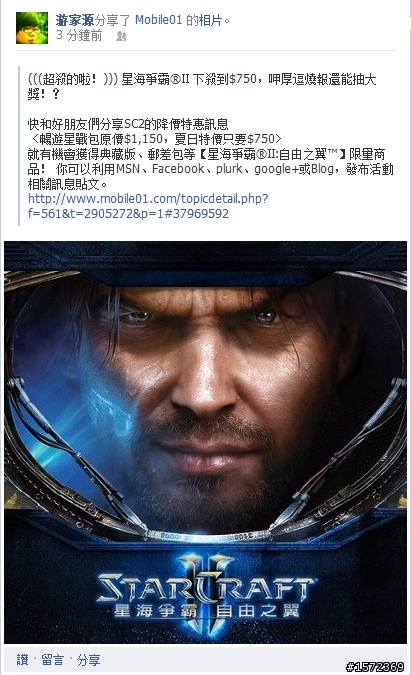Open the mobile01.com topicdetail.php URL
411x675 pixels.
tap(148, 199)
